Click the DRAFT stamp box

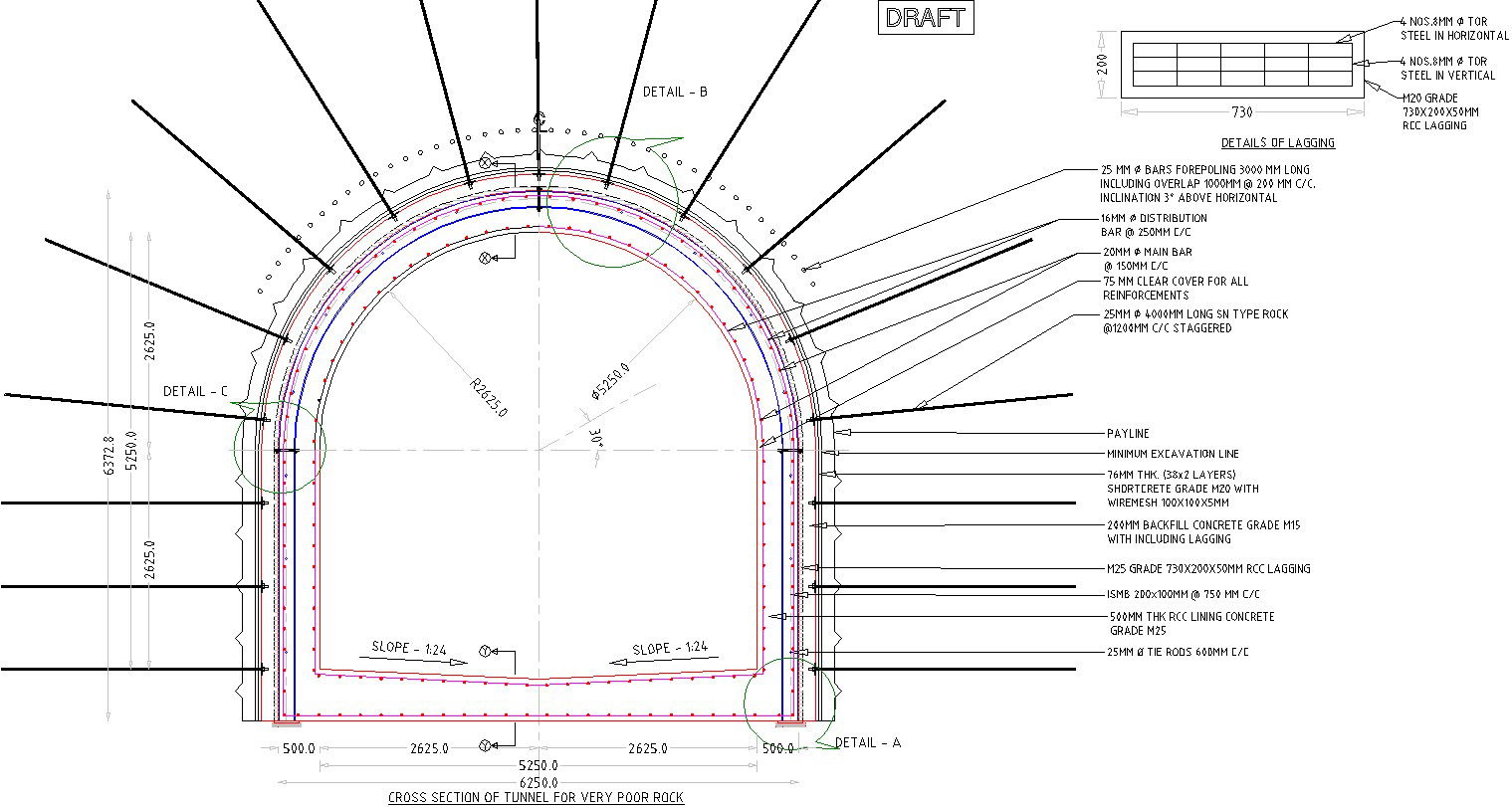click(x=925, y=18)
